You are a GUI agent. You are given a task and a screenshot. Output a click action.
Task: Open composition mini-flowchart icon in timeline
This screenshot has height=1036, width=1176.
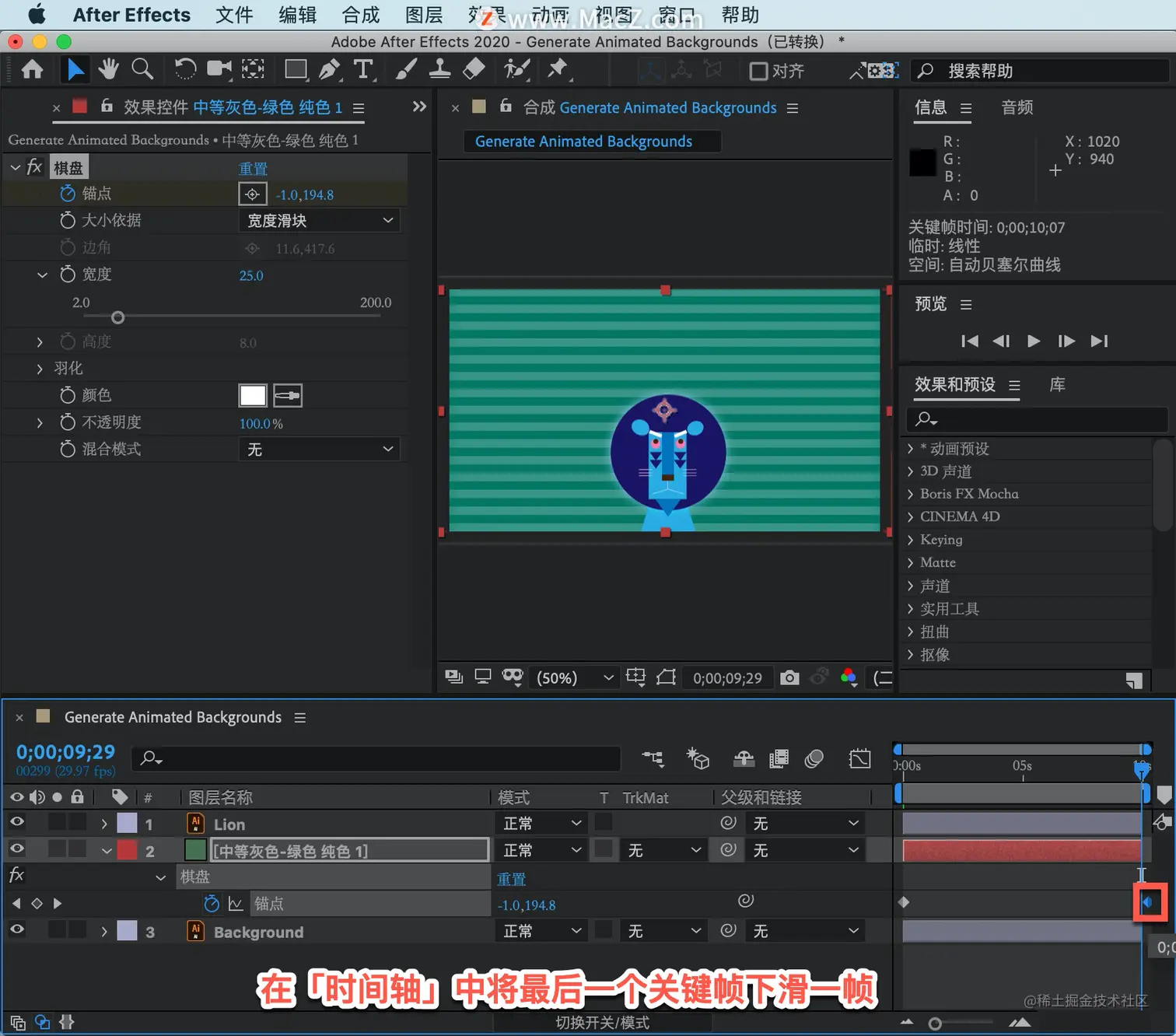[653, 758]
